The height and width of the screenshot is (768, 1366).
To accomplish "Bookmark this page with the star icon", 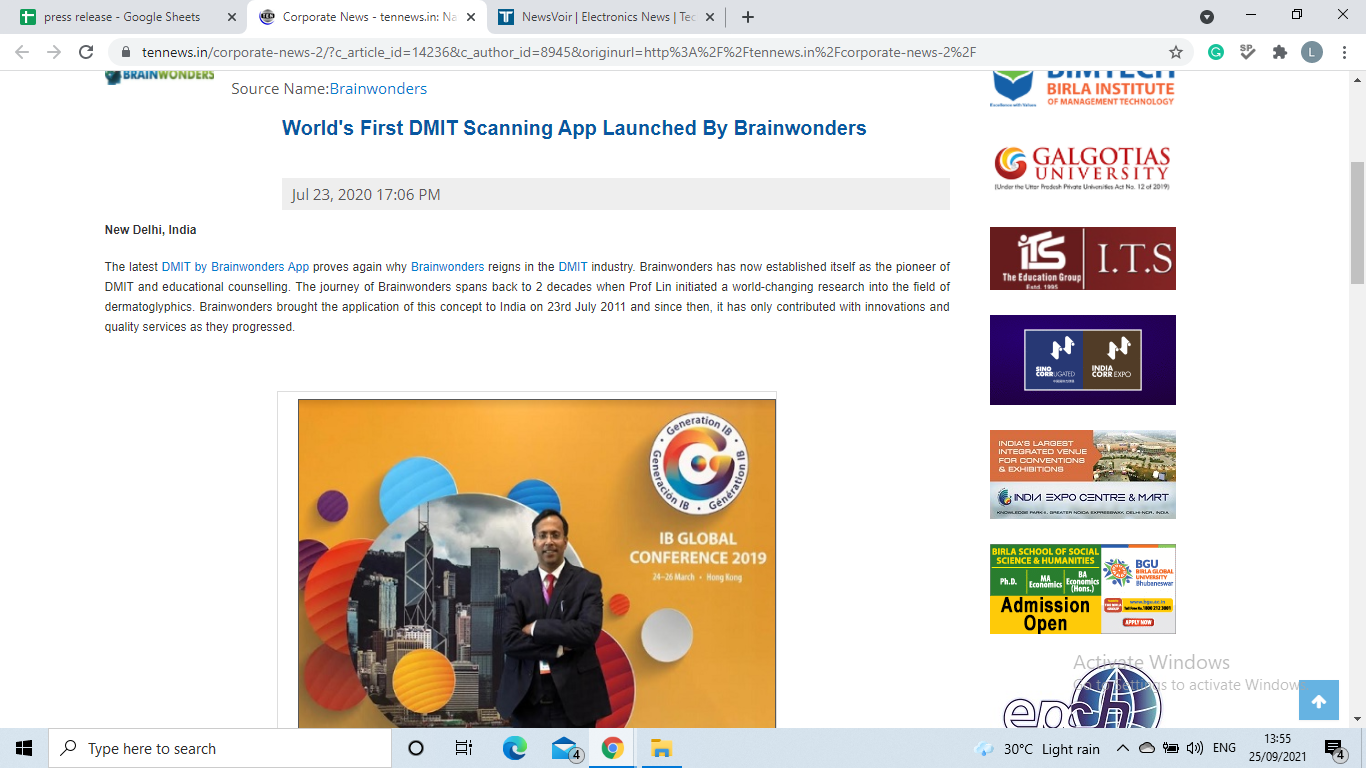I will click(x=1176, y=52).
